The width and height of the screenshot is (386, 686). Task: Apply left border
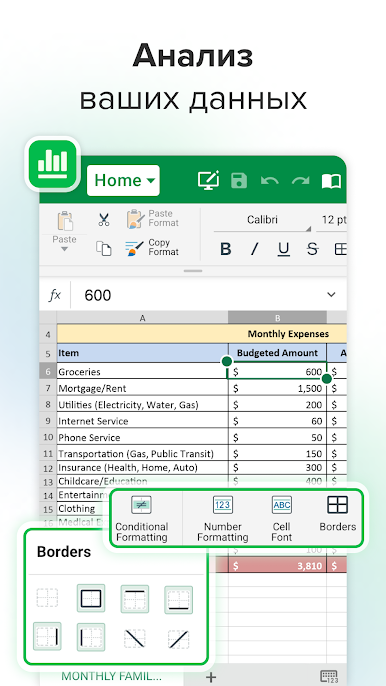point(91,637)
